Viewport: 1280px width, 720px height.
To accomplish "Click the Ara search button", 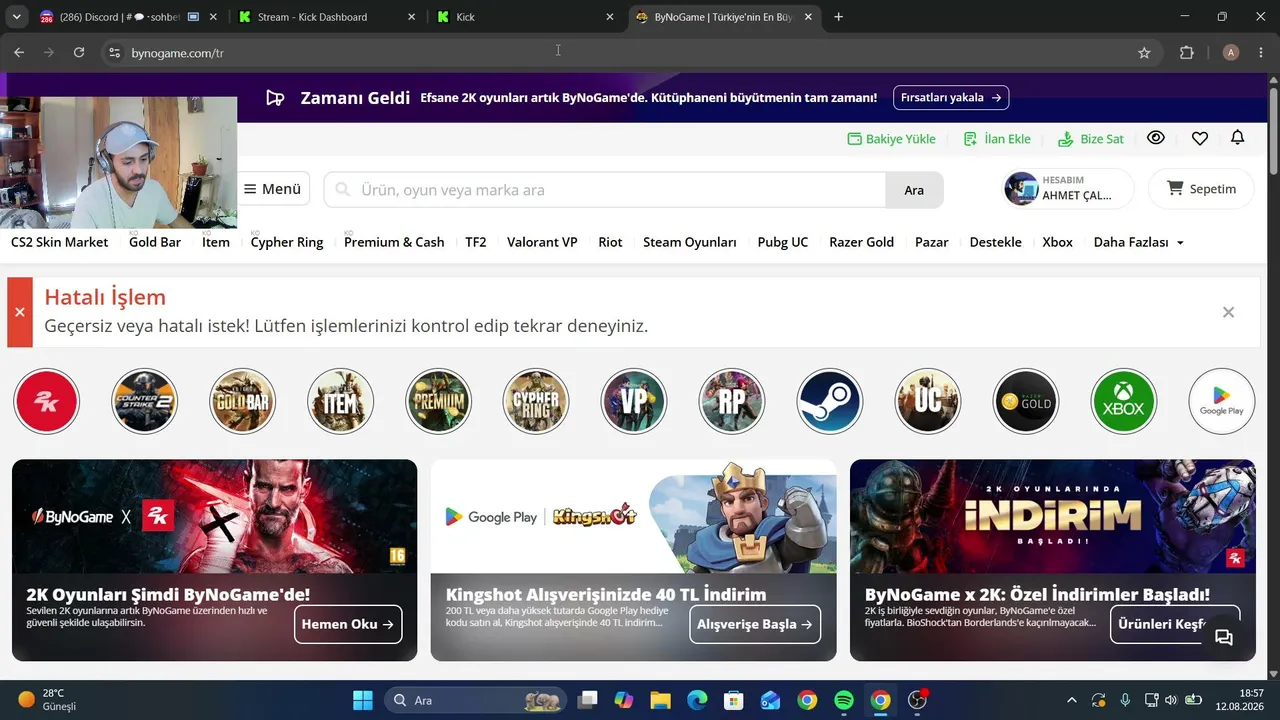I will (x=914, y=190).
